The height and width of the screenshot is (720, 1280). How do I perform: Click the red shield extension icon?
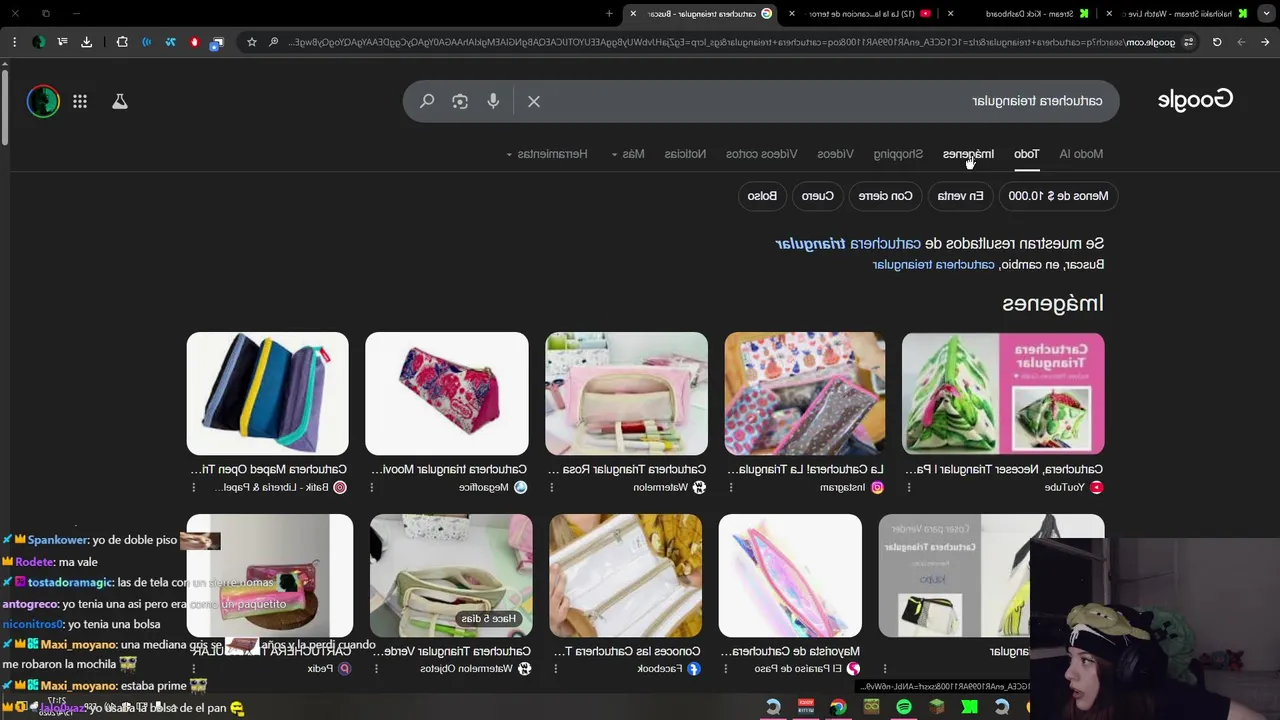[x=194, y=42]
